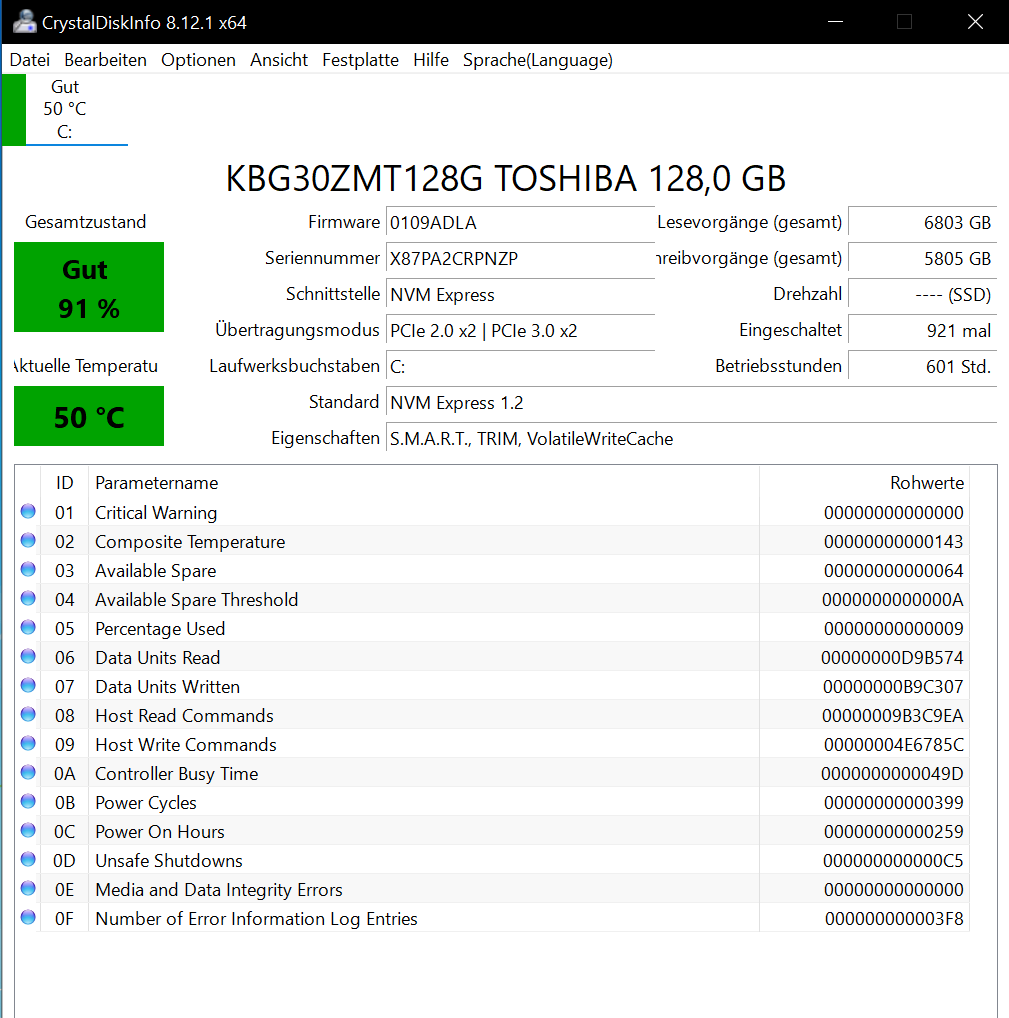This screenshot has width=1009, height=1018.
Task: Select the C: drive tab showing Gut 50 °C
Action: click(65, 109)
